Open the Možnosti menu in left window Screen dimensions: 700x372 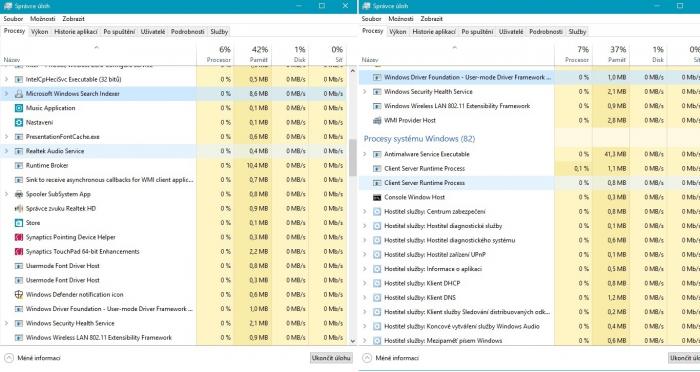(x=43, y=19)
